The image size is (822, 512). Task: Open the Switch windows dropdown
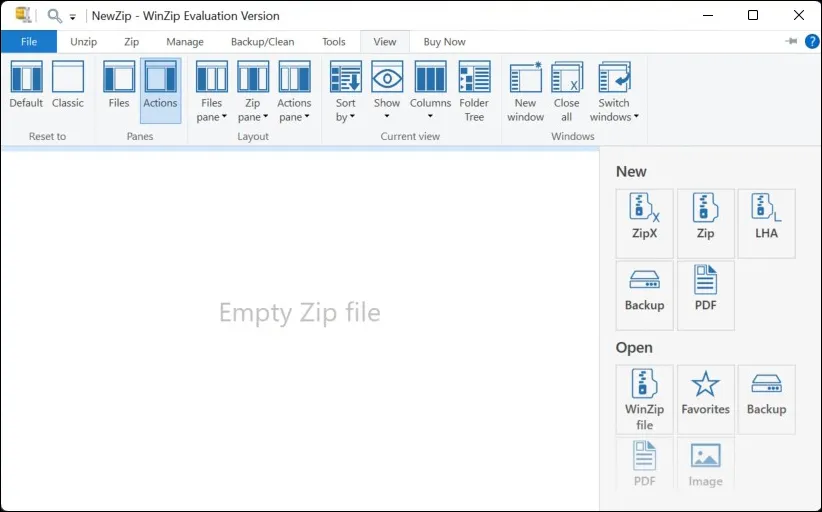614,91
